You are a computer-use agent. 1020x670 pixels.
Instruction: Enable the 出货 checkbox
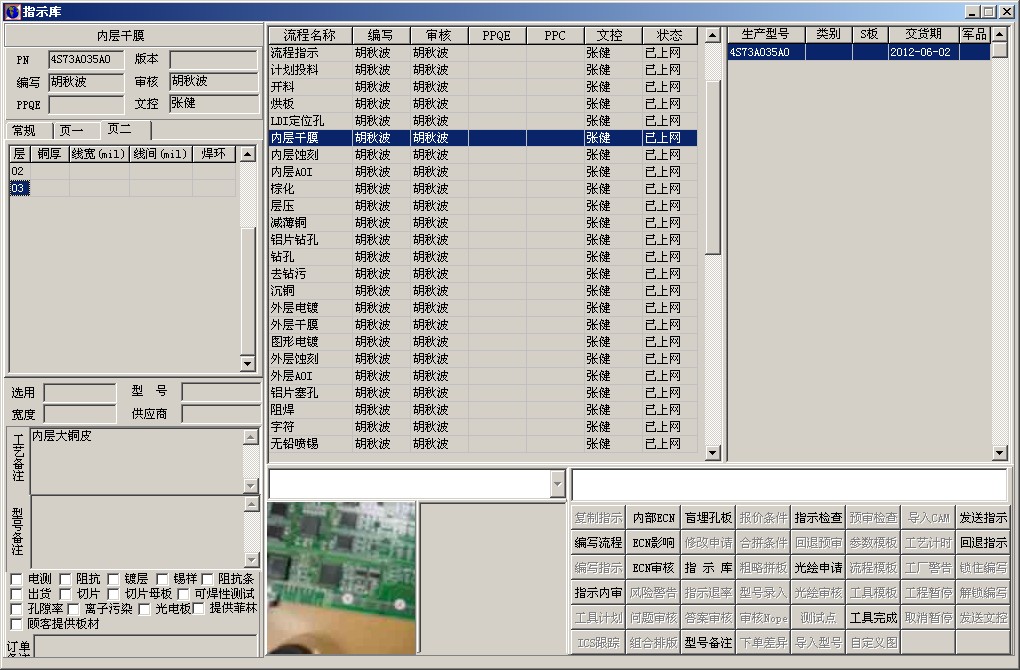pos(17,594)
